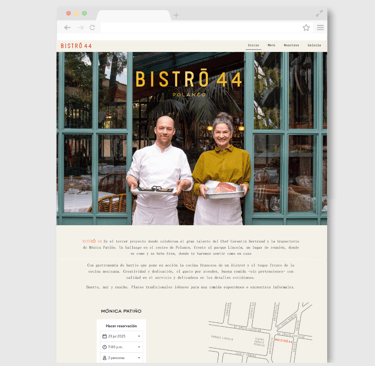Image resolution: width=375 pixels, height=366 pixels.
Task: Open the Inicio navigation item
Action: 253,45
